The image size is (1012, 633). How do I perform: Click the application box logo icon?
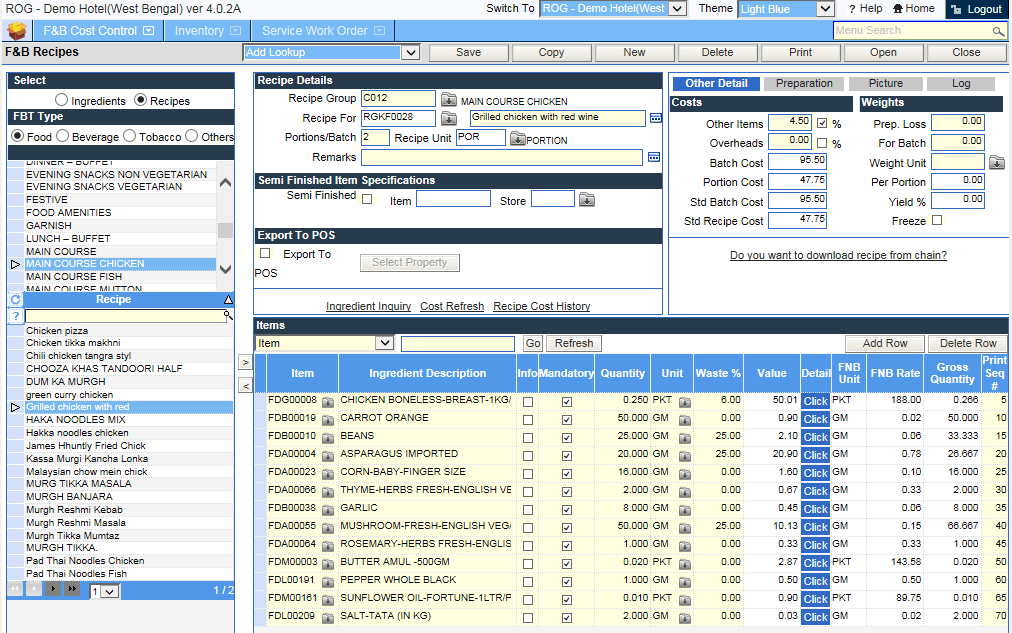[x=17, y=30]
